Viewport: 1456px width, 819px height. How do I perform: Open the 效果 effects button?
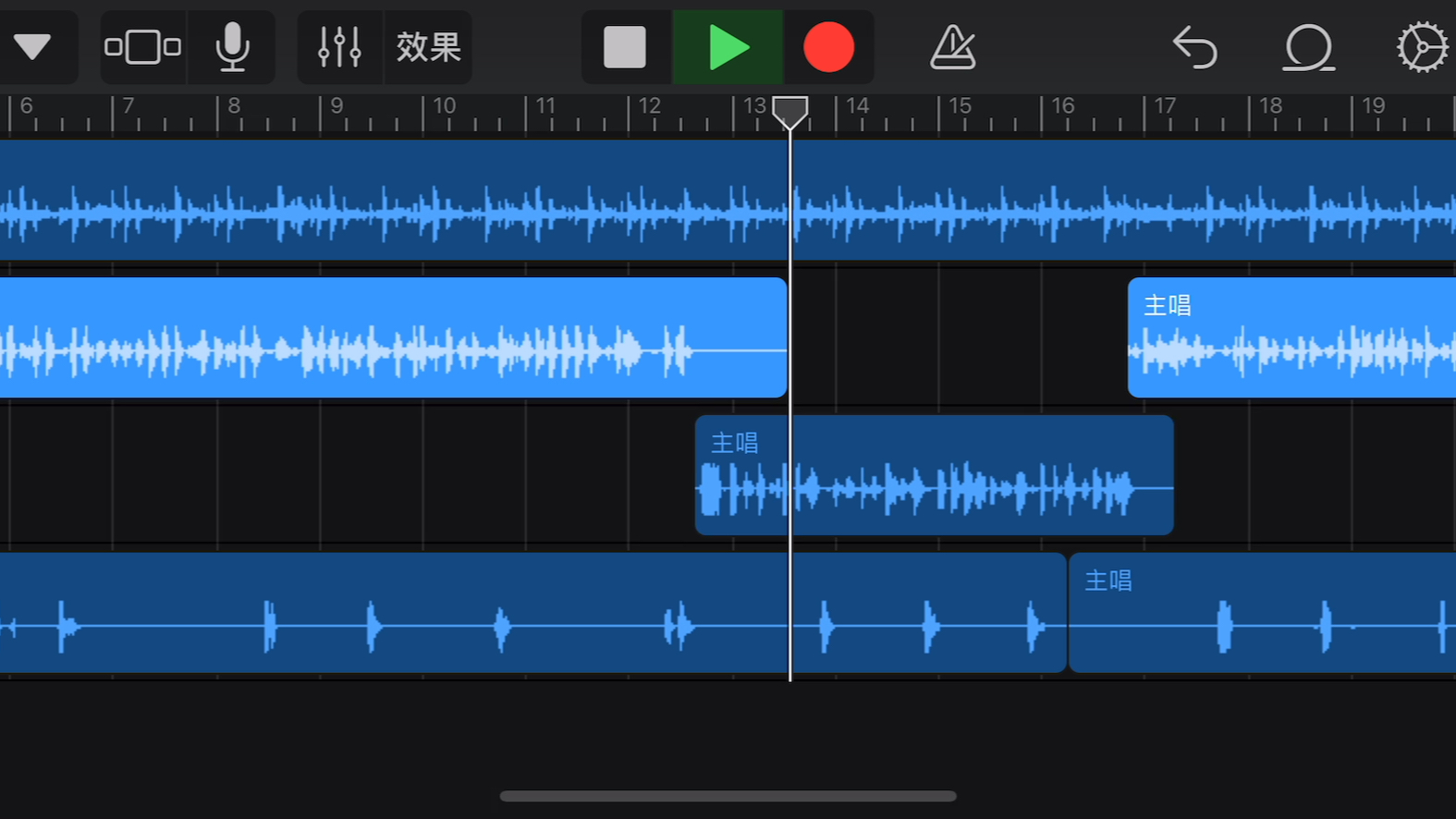[x=428, y=47]
